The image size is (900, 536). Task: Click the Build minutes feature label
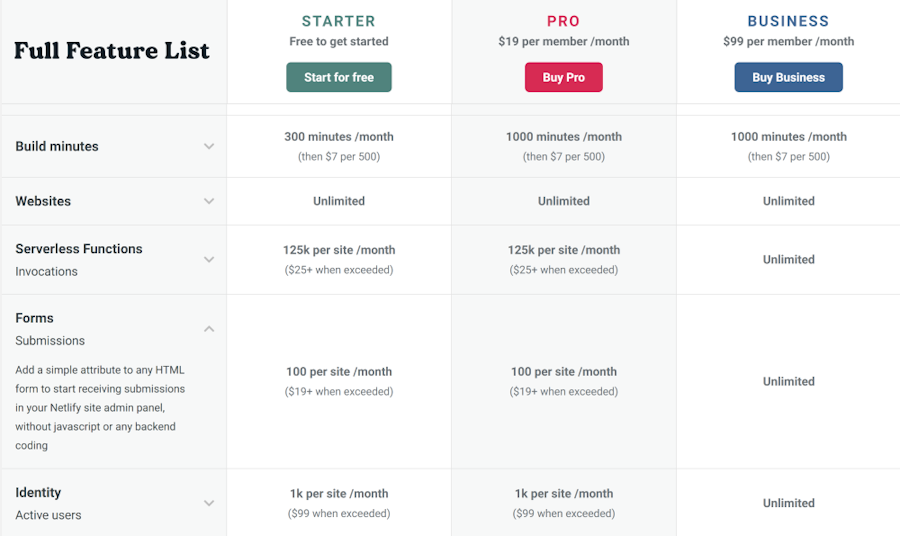point(57,146)
